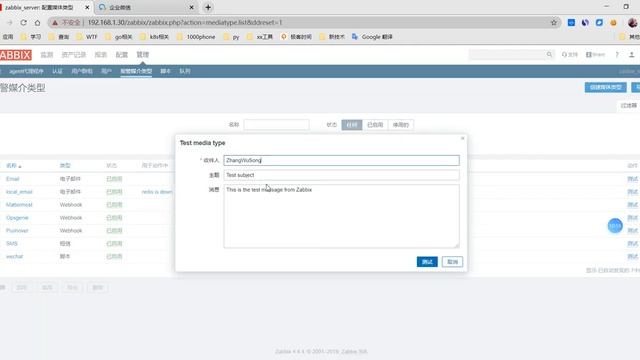The width and height of the screenshot is (640, 360).
Task: Click the dark blue crescent extension icon
Action: 585,22
